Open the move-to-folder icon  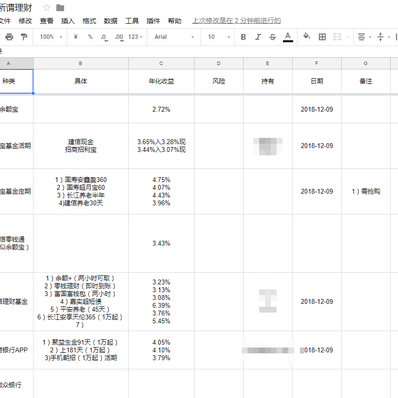(x=60, y=8)
